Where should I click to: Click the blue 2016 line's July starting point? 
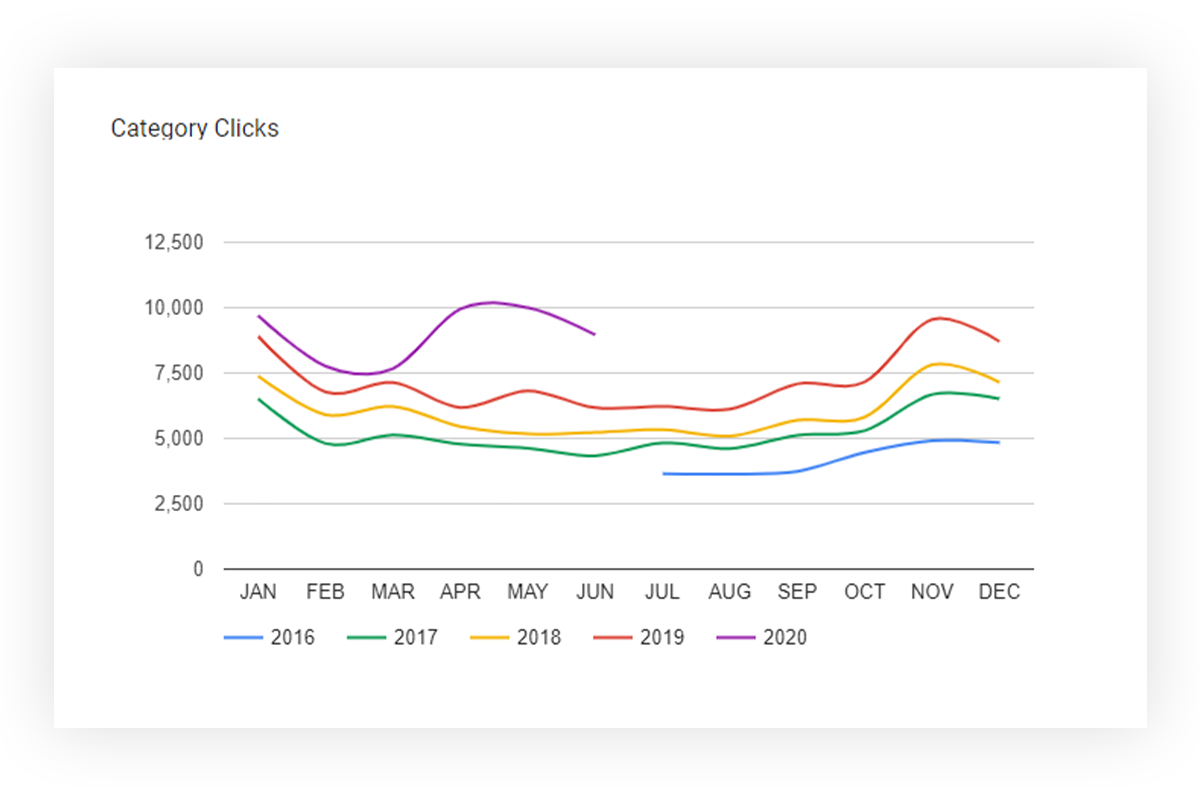[663, 473]
